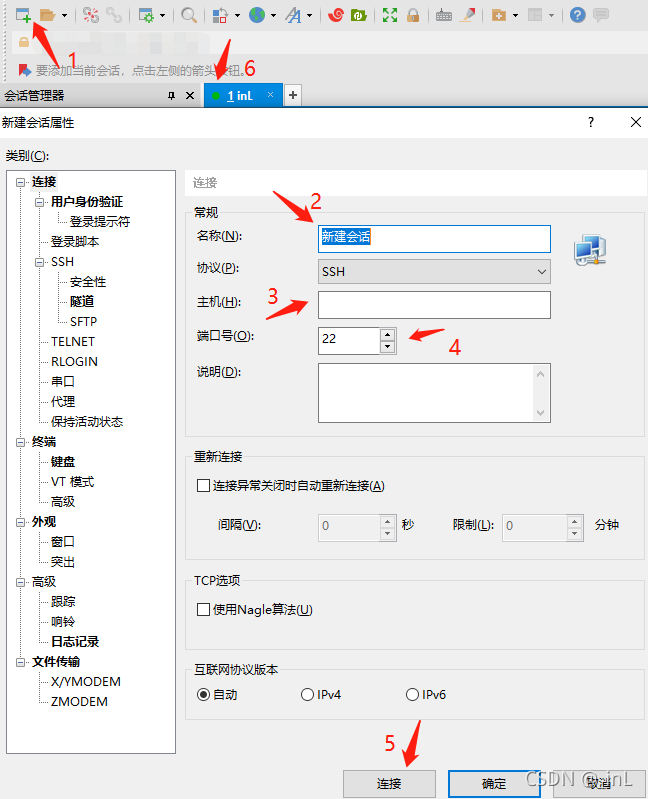Viewport: 648px width, 799px height.
Task: Select the IPv6 radio button
Action: [412, 695]
